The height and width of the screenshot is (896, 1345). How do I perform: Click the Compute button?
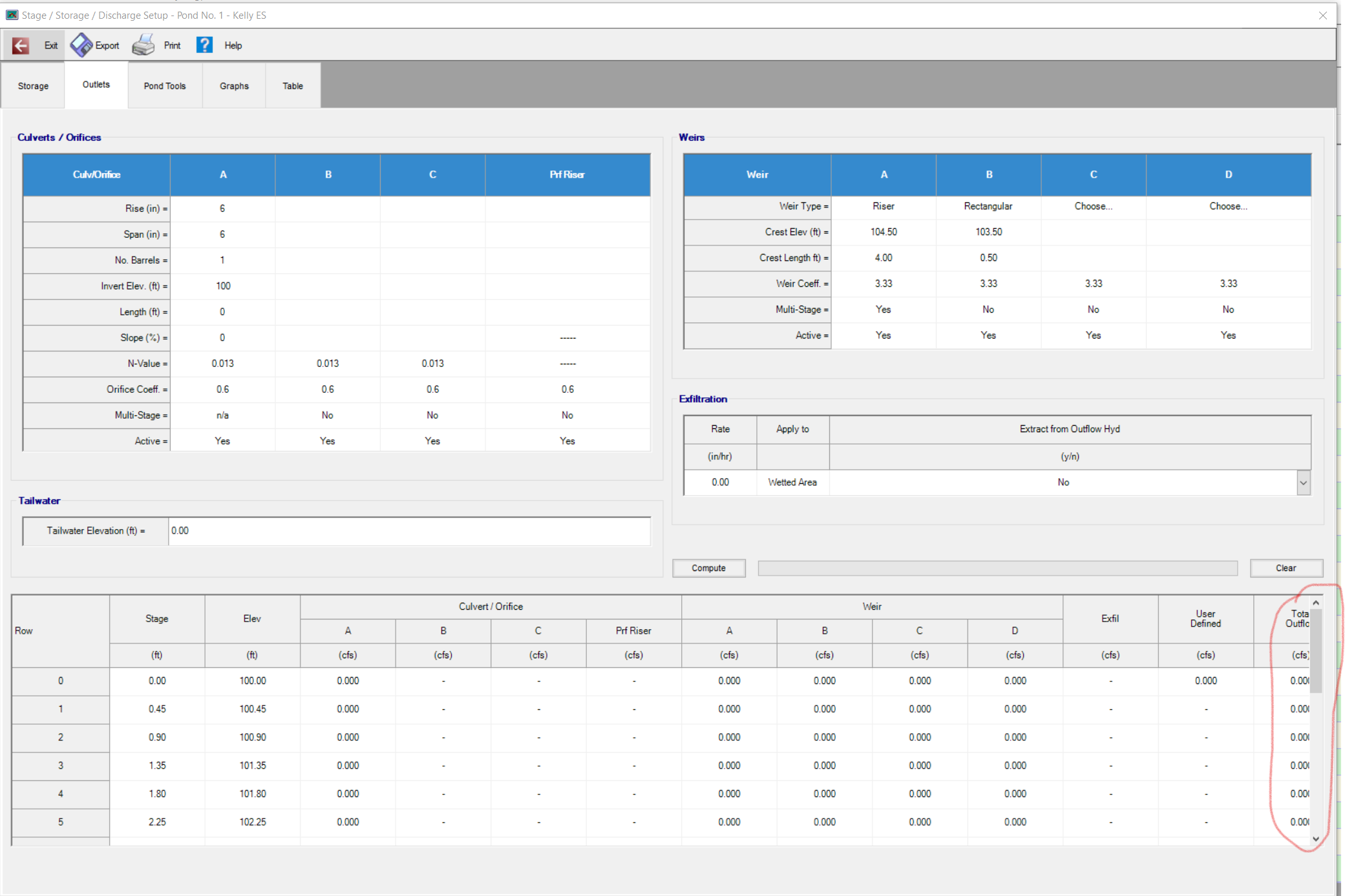coord(709,568)
